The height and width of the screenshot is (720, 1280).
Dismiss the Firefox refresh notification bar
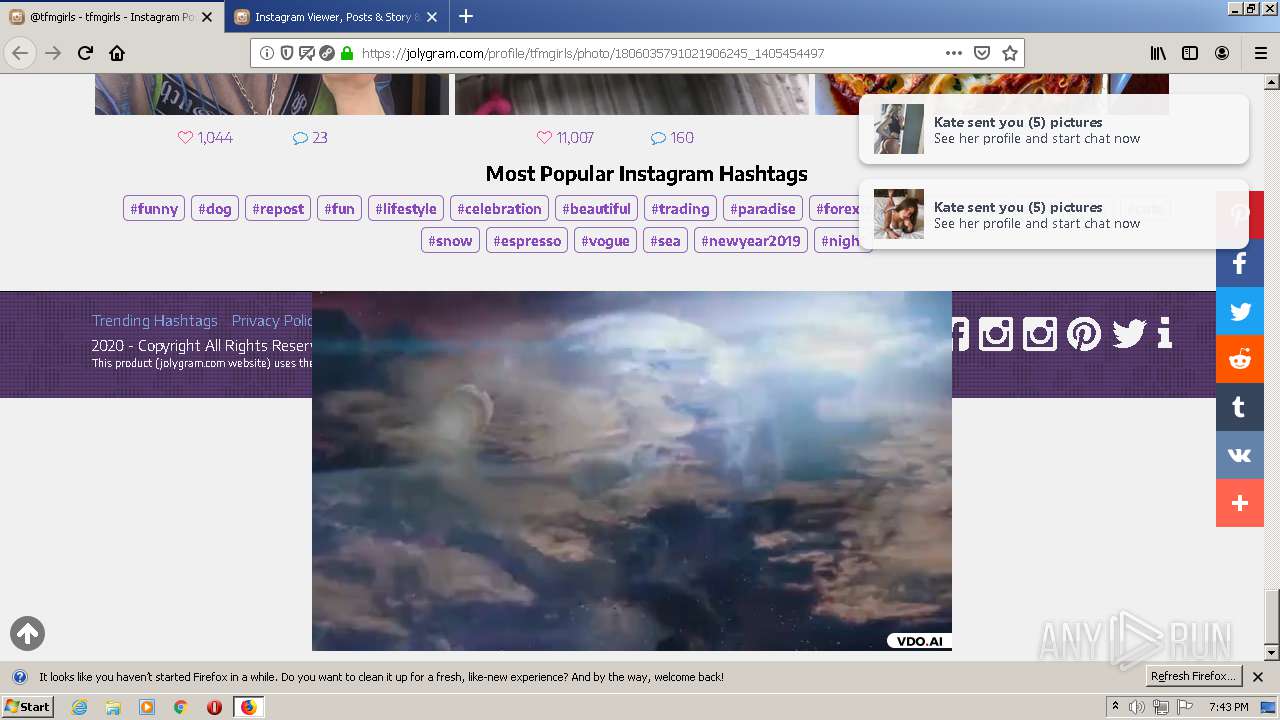point(1258,677)
